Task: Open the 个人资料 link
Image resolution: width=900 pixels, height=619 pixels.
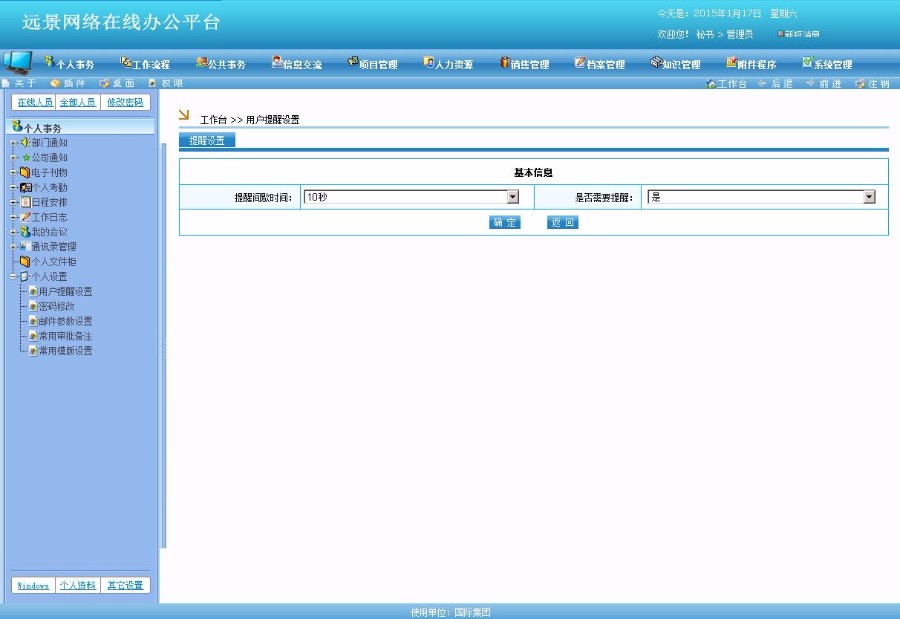Action: click(x=77, y=586)
